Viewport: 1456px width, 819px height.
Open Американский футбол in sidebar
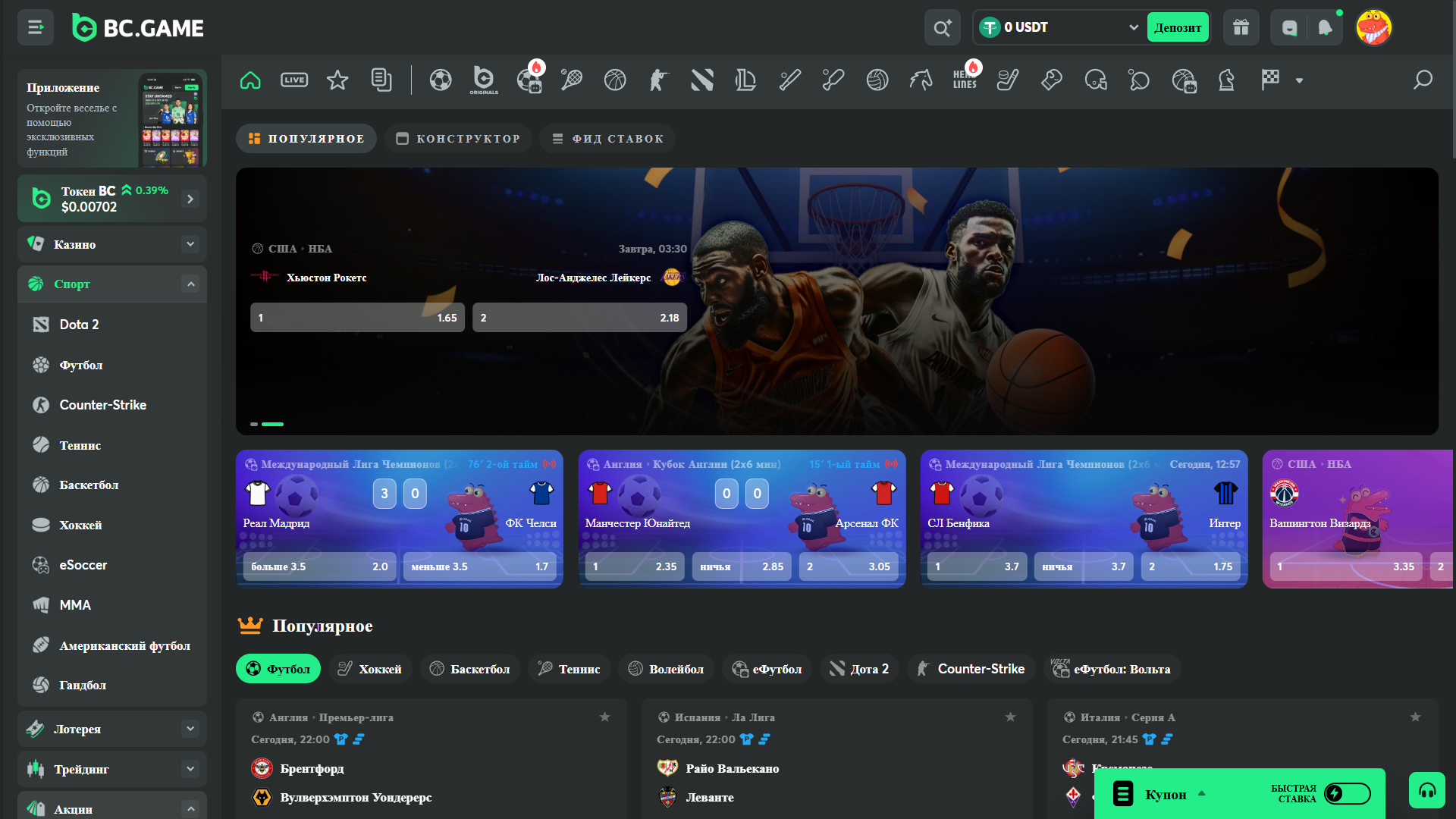click(x=112, y=645)
